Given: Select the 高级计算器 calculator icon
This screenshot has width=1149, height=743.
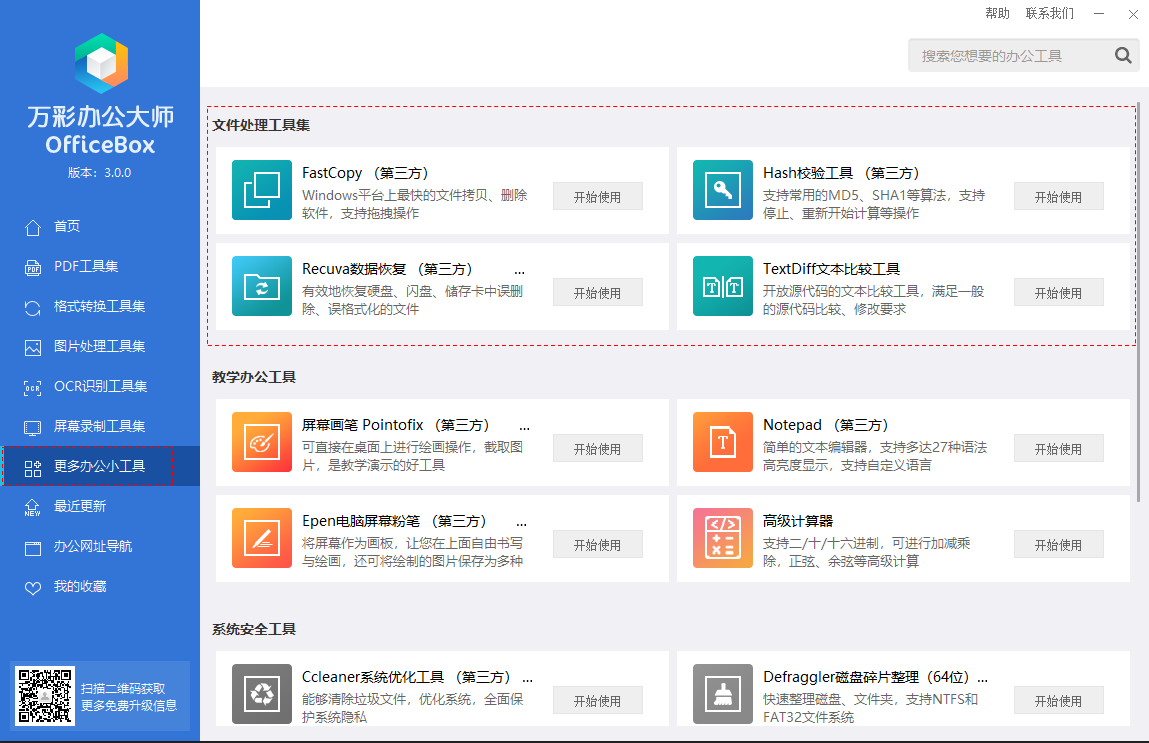Looking at the screenshot, I should 722,538.
